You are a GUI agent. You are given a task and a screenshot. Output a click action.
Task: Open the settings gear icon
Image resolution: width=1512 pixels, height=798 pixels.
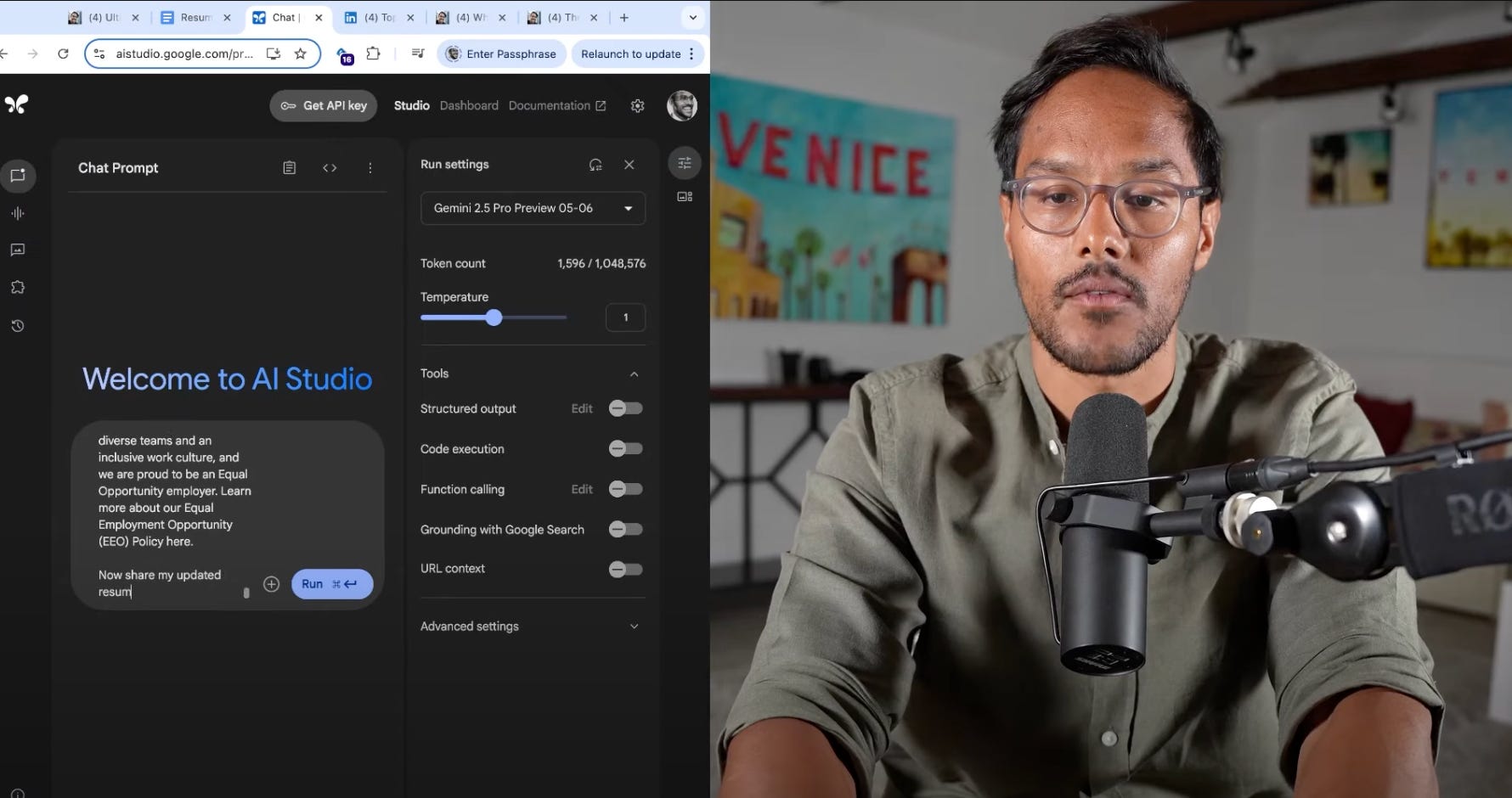tap(638, 105)
